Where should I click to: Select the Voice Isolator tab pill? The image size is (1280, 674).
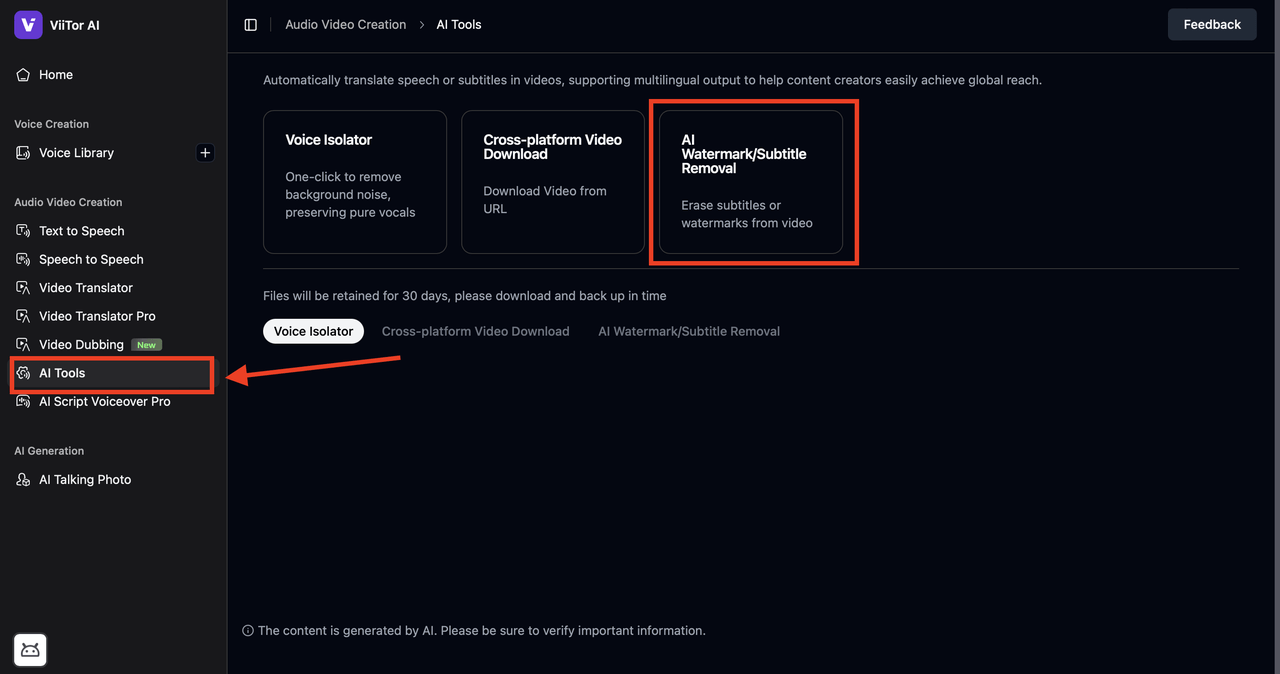click(313, 331)
